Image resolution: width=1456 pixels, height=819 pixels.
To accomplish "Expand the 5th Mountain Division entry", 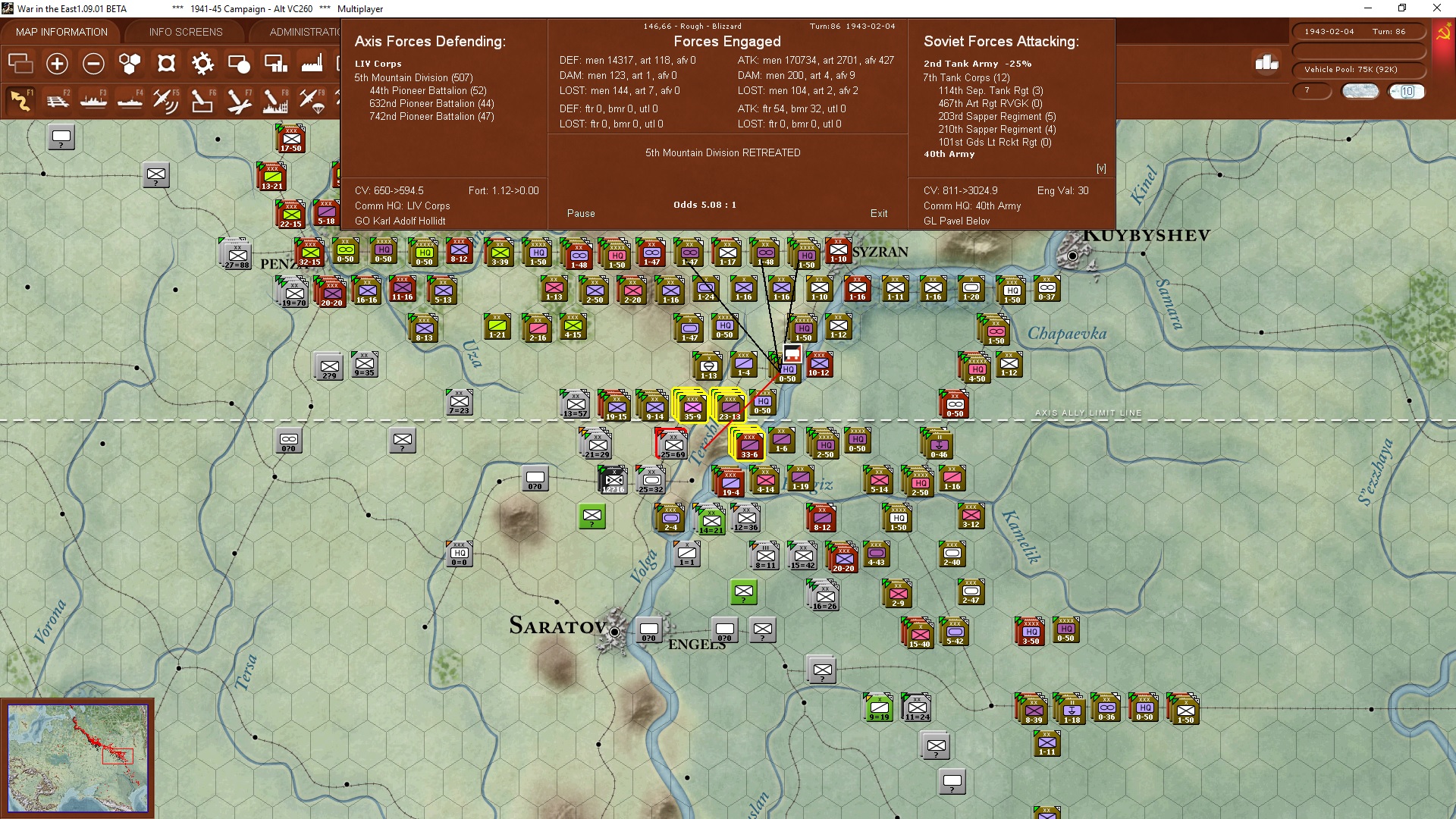I will [413, 77].
